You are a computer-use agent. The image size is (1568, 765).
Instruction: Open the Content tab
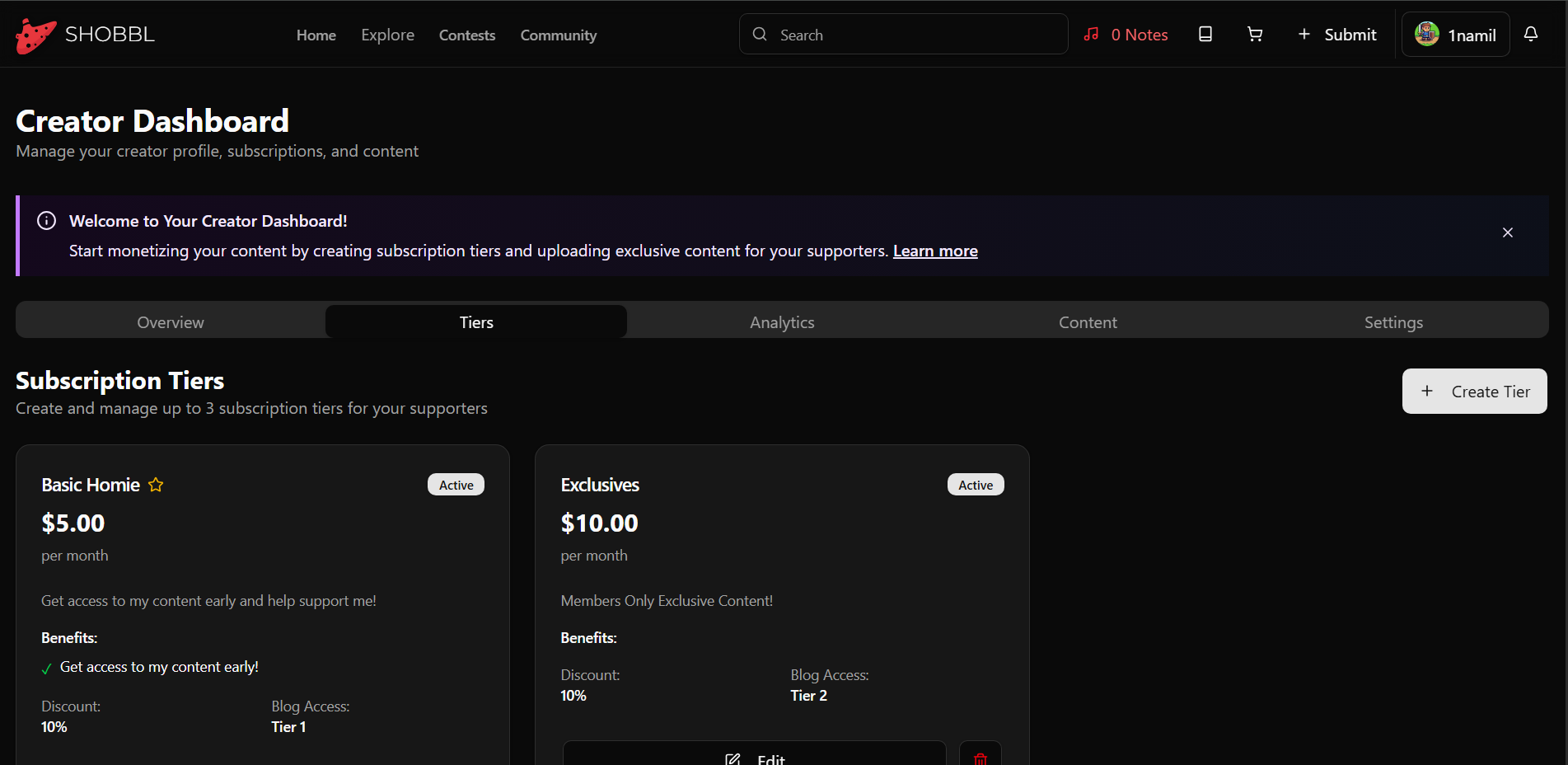point(1087,322)
